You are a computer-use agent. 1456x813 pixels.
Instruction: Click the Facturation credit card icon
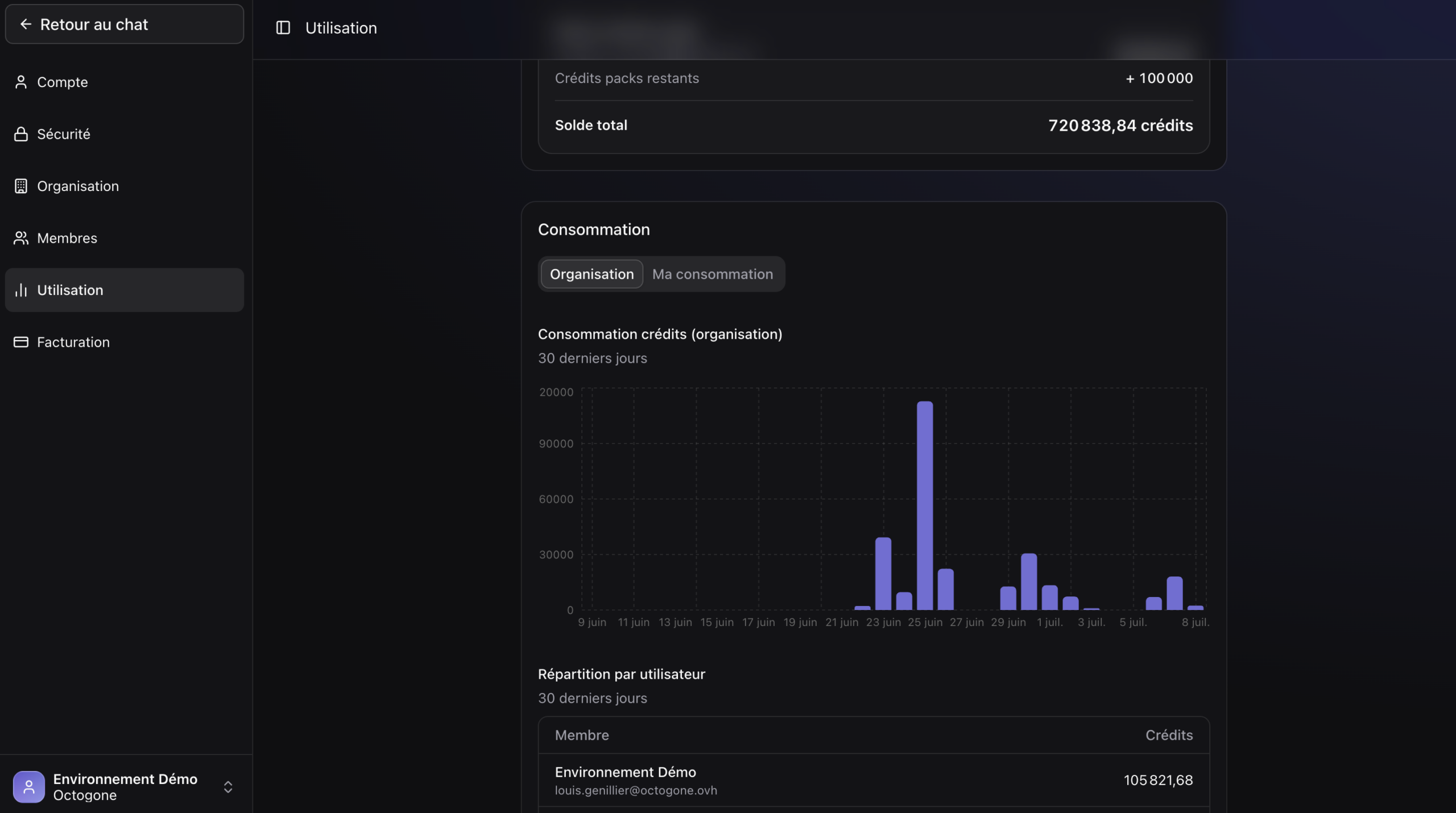[x=21, y=342]
